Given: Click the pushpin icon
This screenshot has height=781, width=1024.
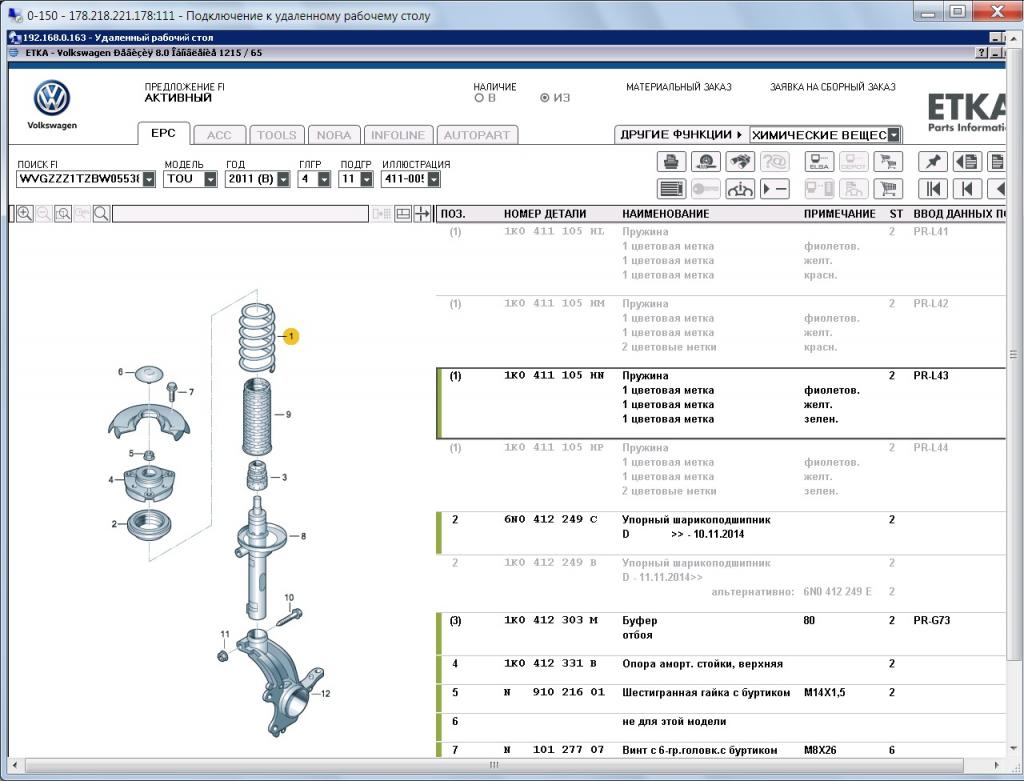Looking at the screenshot, I should [x=933, y=161].
